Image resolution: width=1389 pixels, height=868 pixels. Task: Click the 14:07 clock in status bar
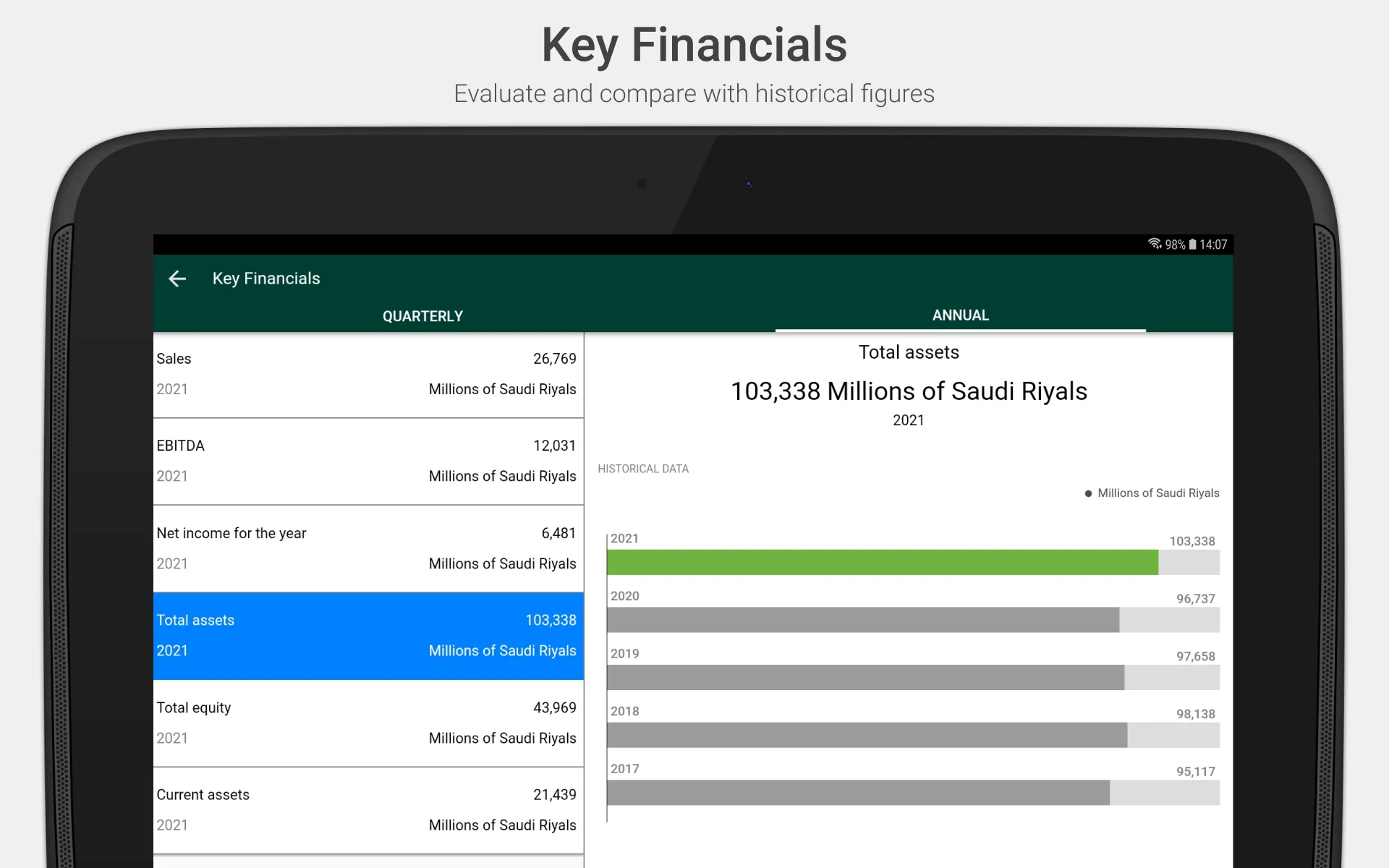pyautogui.click(x=1213, y=244)
